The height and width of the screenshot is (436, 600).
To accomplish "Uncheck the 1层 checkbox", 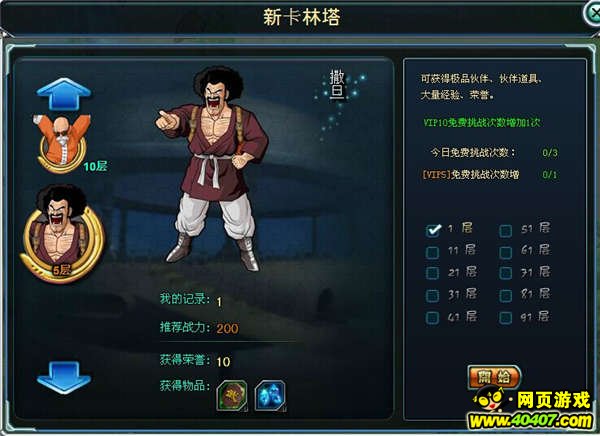I will [433, 230].
